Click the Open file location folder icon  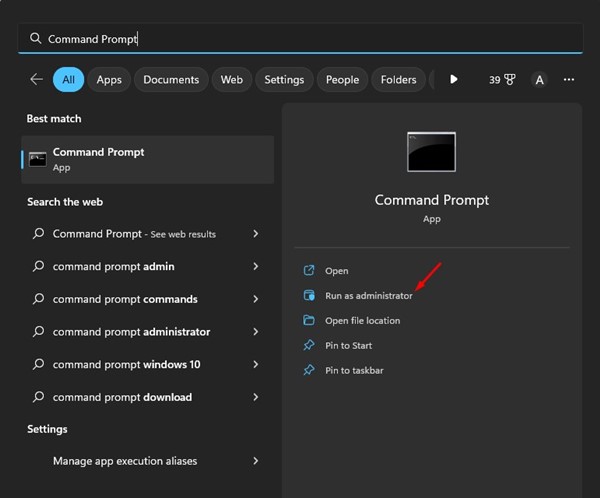coord(309,320)
